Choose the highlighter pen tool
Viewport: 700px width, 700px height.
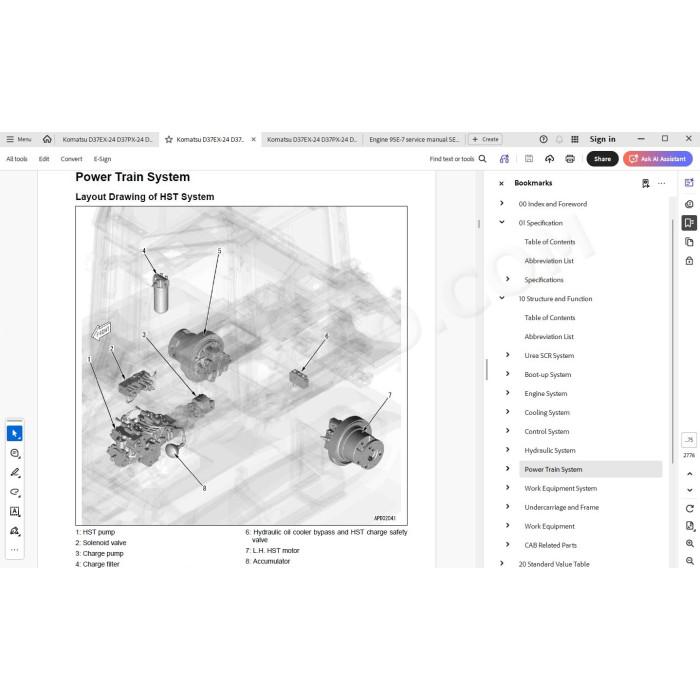point(15,473)
